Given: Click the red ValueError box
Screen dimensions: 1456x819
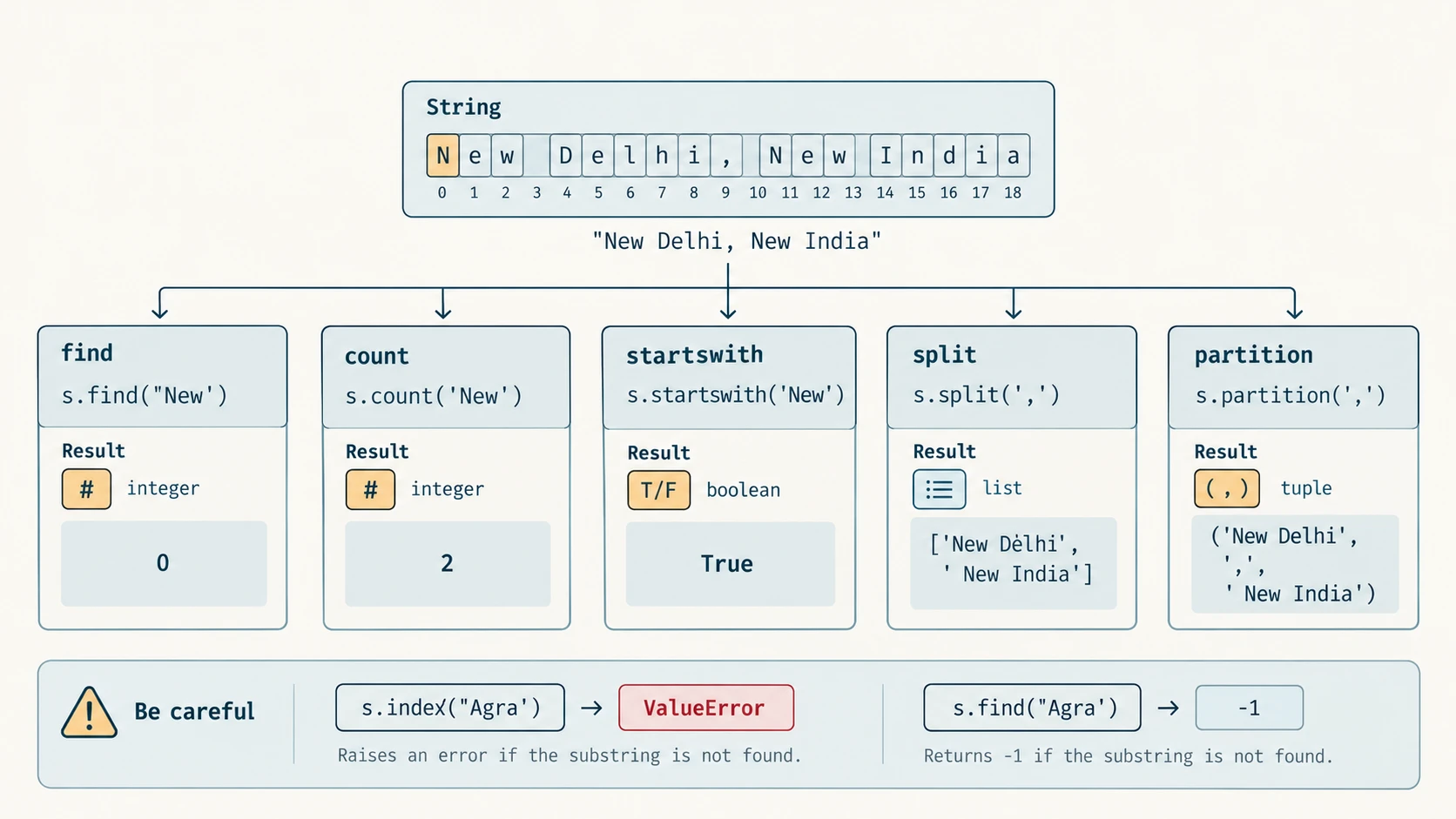Looking at the screenshot, I should 706,708.
